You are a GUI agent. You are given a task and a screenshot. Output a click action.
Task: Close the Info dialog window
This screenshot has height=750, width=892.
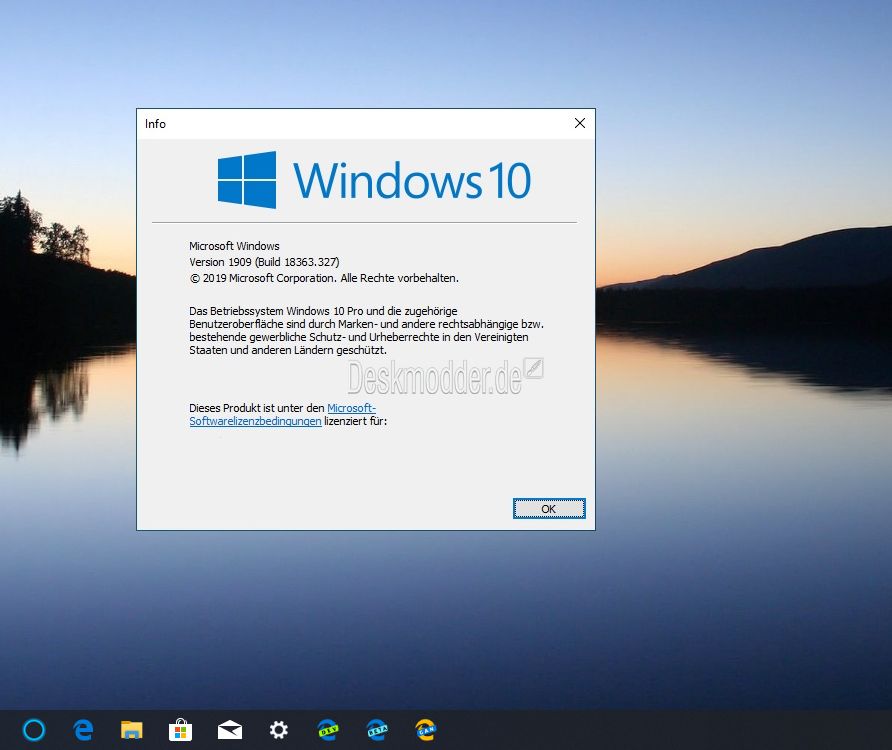580,123
